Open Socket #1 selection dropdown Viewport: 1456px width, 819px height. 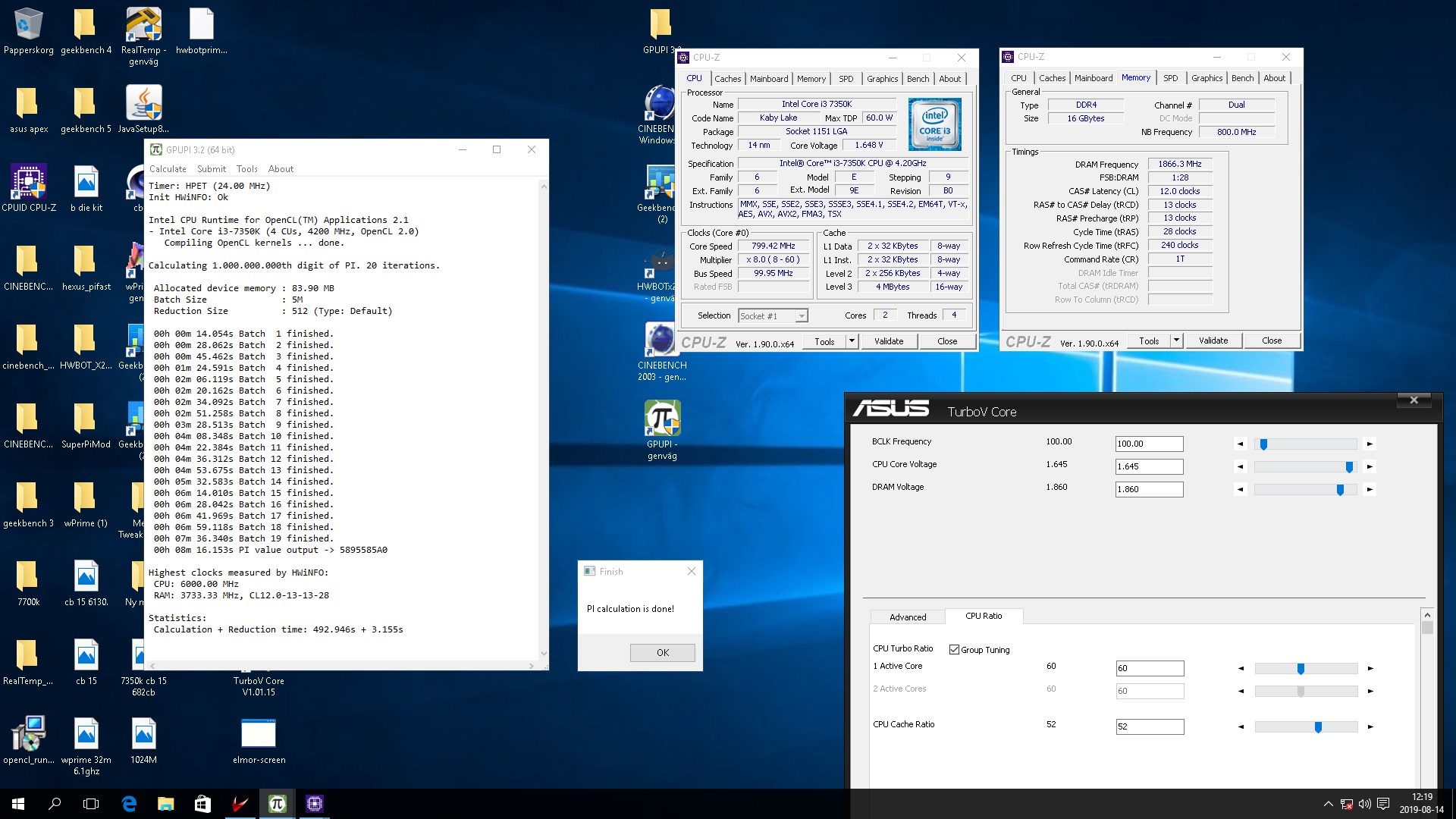[x=773, y=315]
